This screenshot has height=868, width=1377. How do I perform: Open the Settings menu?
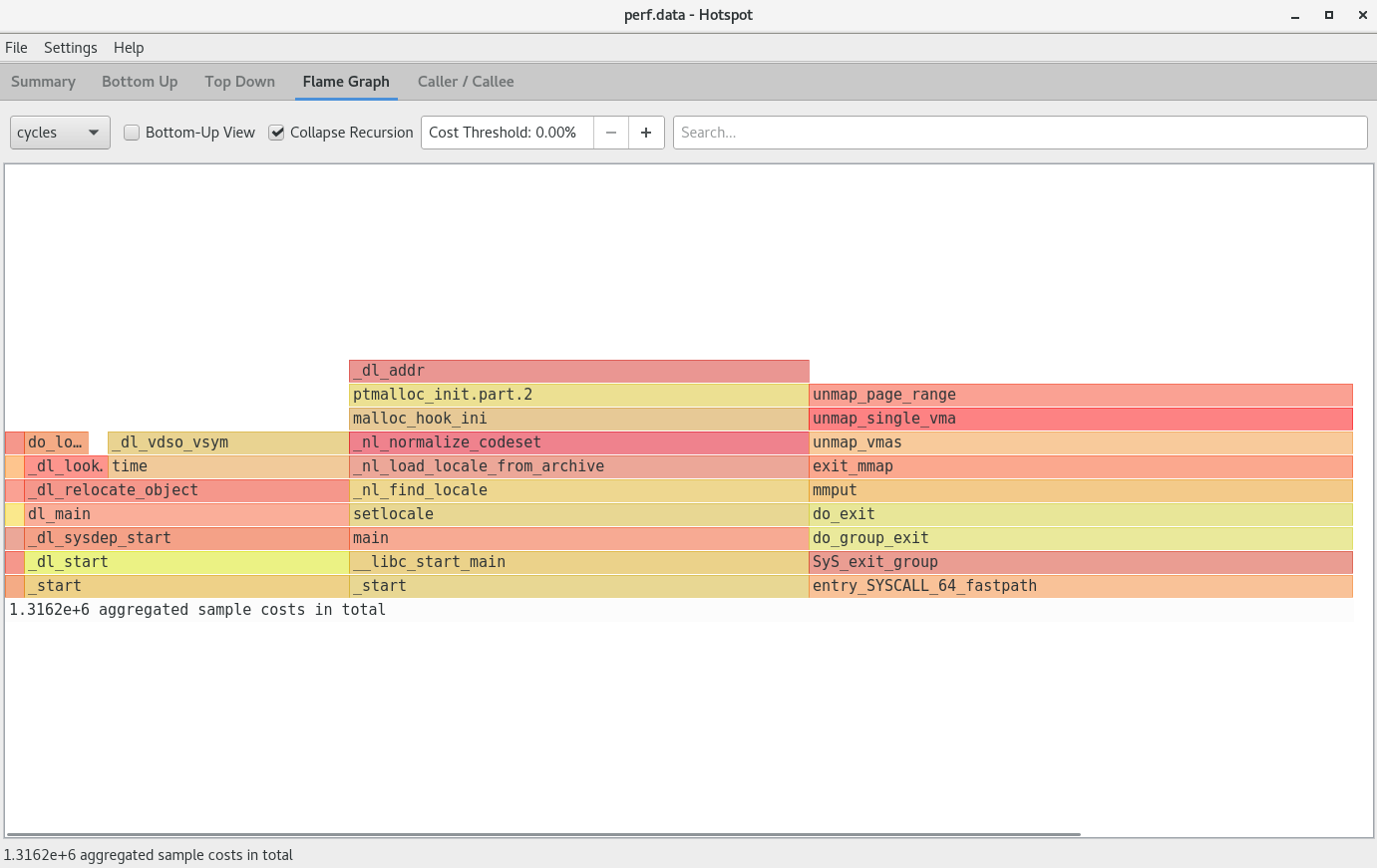point(70,48)
